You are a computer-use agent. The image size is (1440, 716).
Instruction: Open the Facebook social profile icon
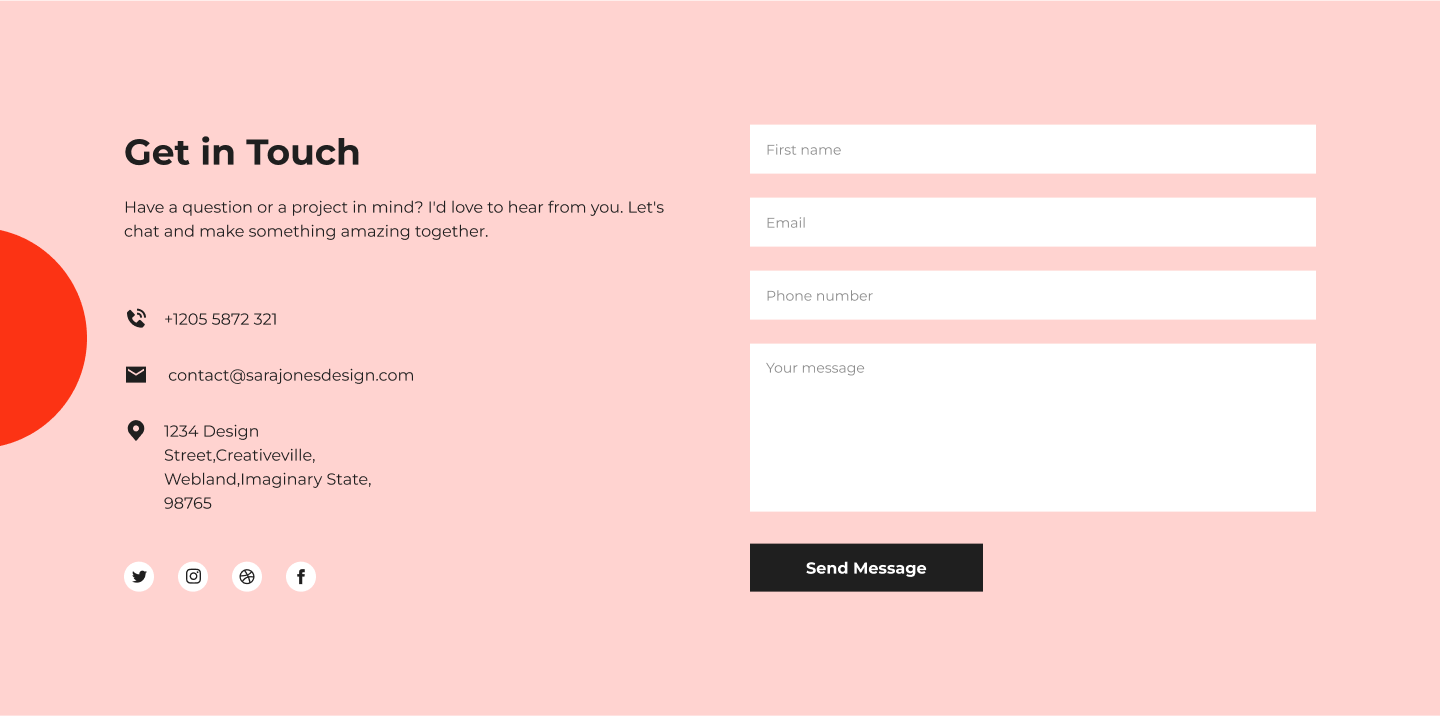[x=301, y=577]
